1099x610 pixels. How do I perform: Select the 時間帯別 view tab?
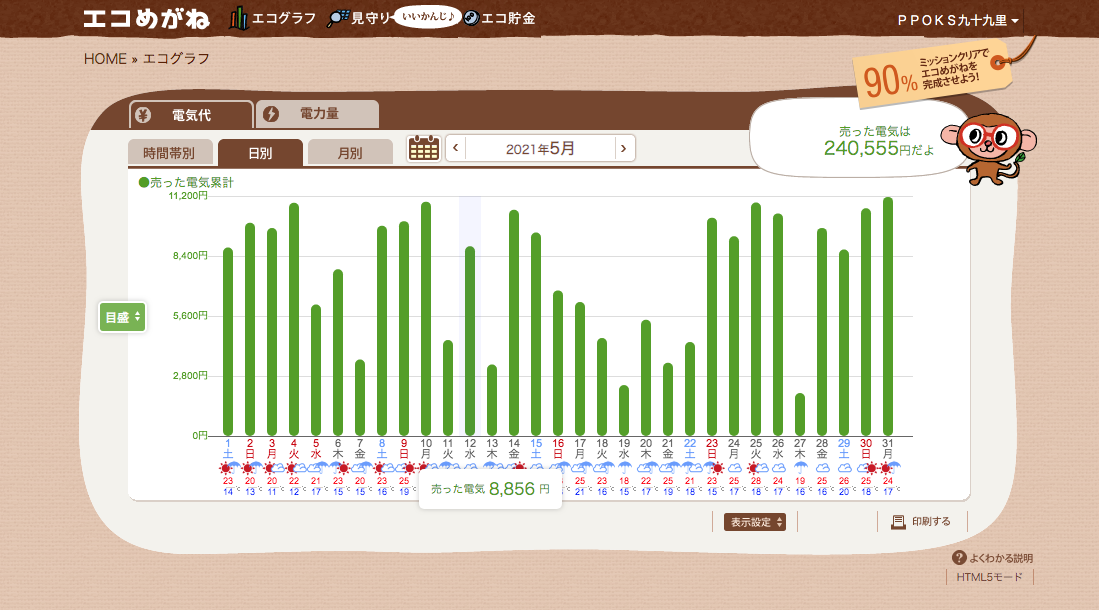coord(169,153)
